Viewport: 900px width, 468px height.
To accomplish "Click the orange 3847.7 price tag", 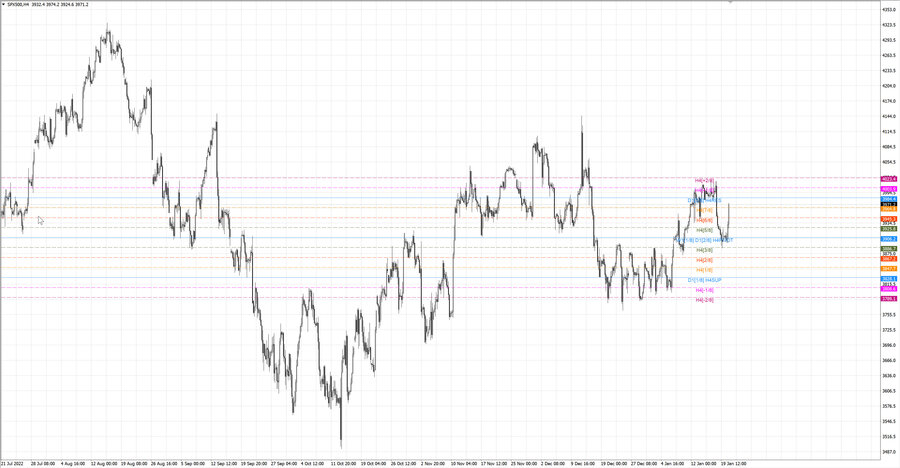I will coord(889,269).
